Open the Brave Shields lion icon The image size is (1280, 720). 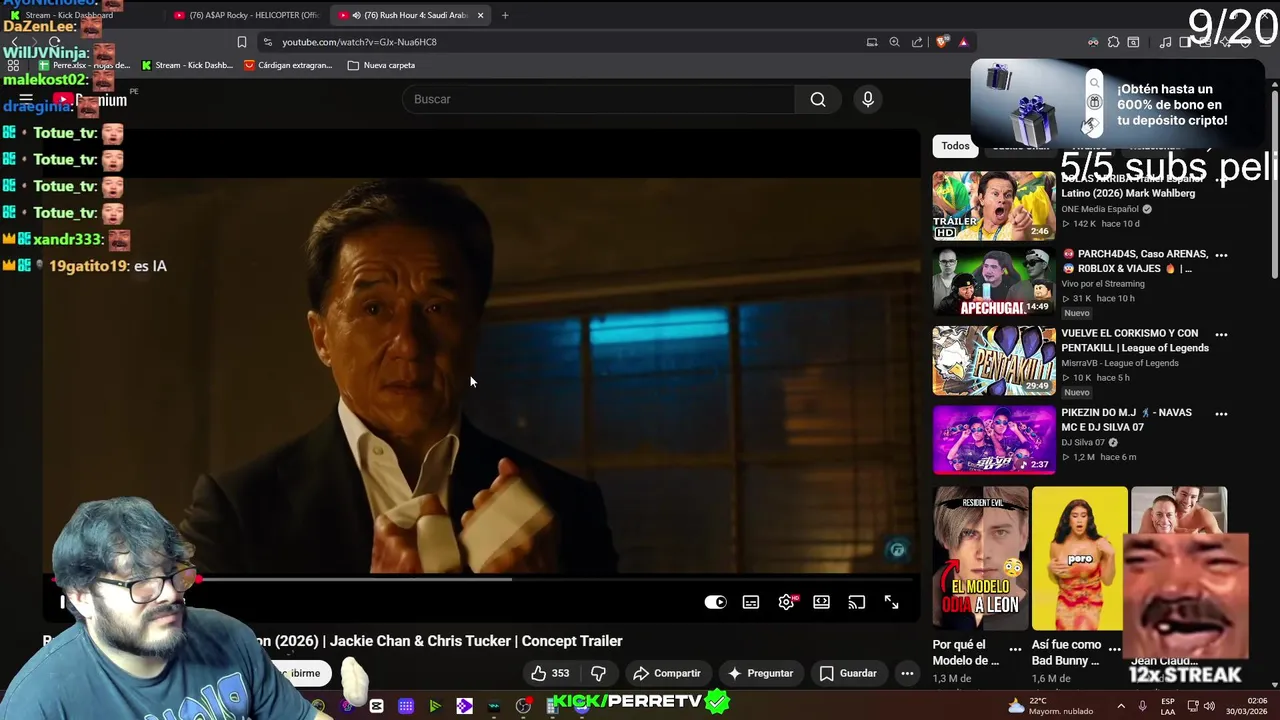(941, 42)
